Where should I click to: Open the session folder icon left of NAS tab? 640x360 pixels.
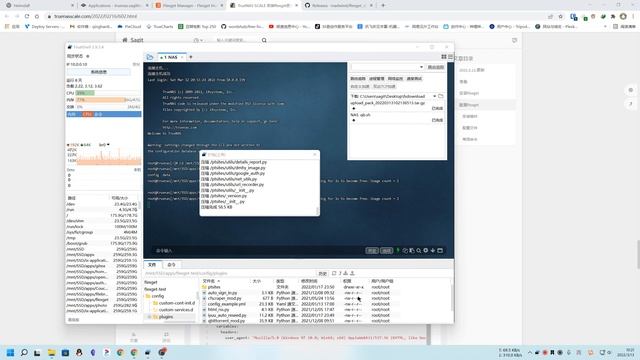point(150,57)
